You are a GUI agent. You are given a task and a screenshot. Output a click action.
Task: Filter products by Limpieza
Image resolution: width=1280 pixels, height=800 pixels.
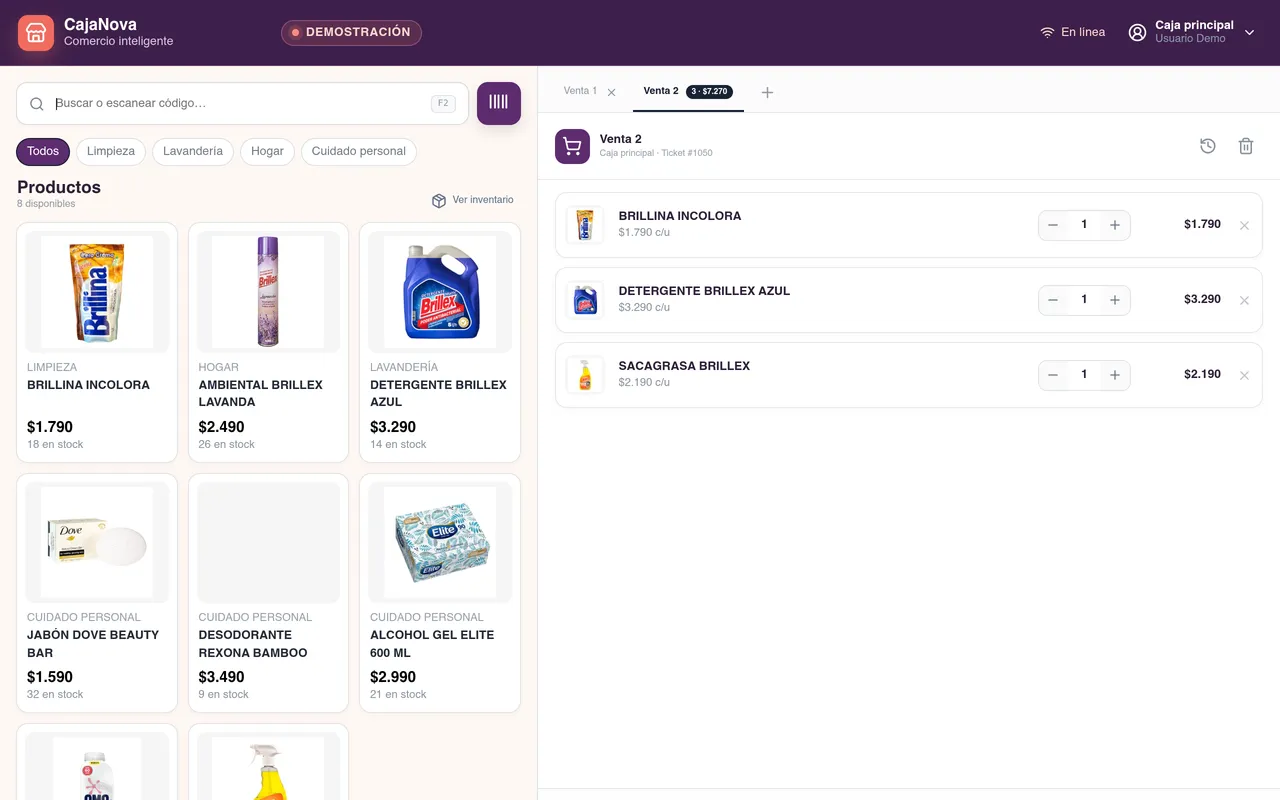[111, 152]
